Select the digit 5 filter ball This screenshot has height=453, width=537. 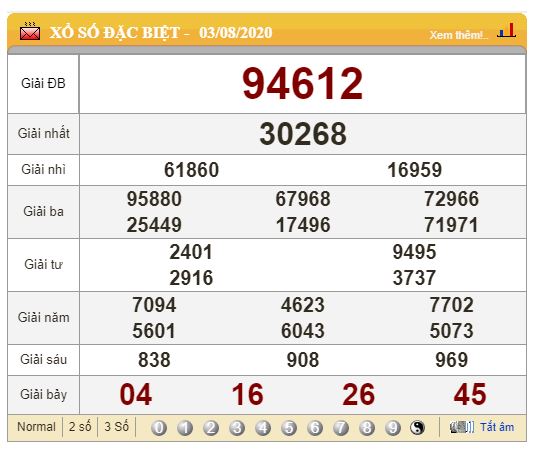tap(289, 428)
